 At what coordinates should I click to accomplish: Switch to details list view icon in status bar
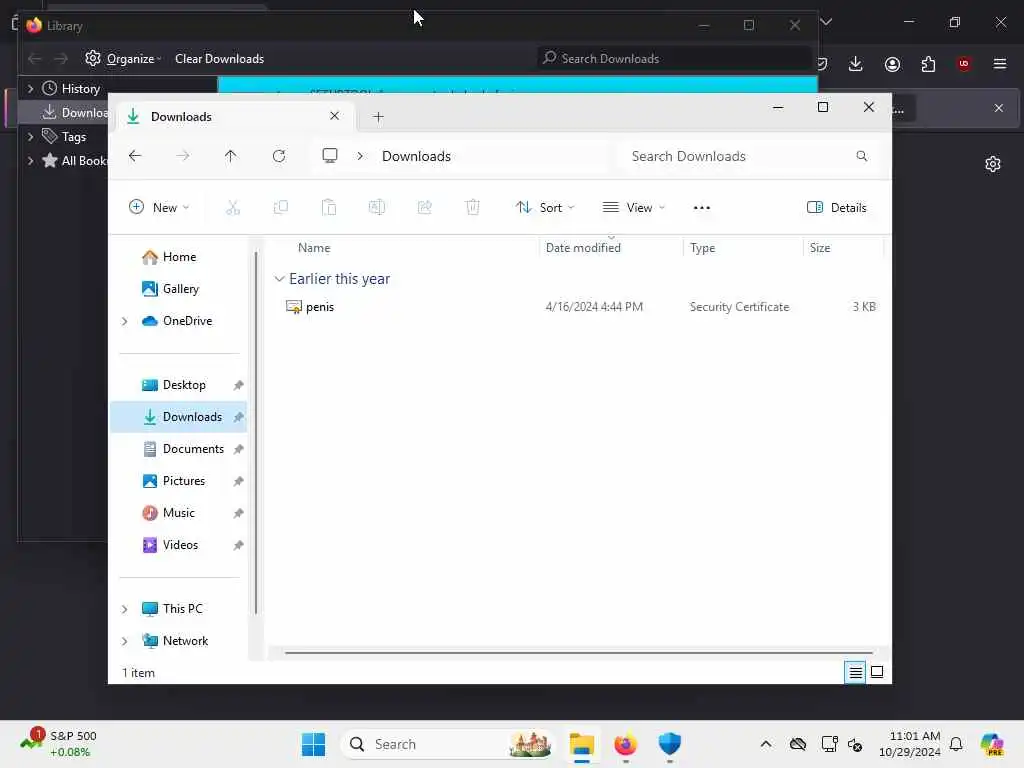point(855,672)
